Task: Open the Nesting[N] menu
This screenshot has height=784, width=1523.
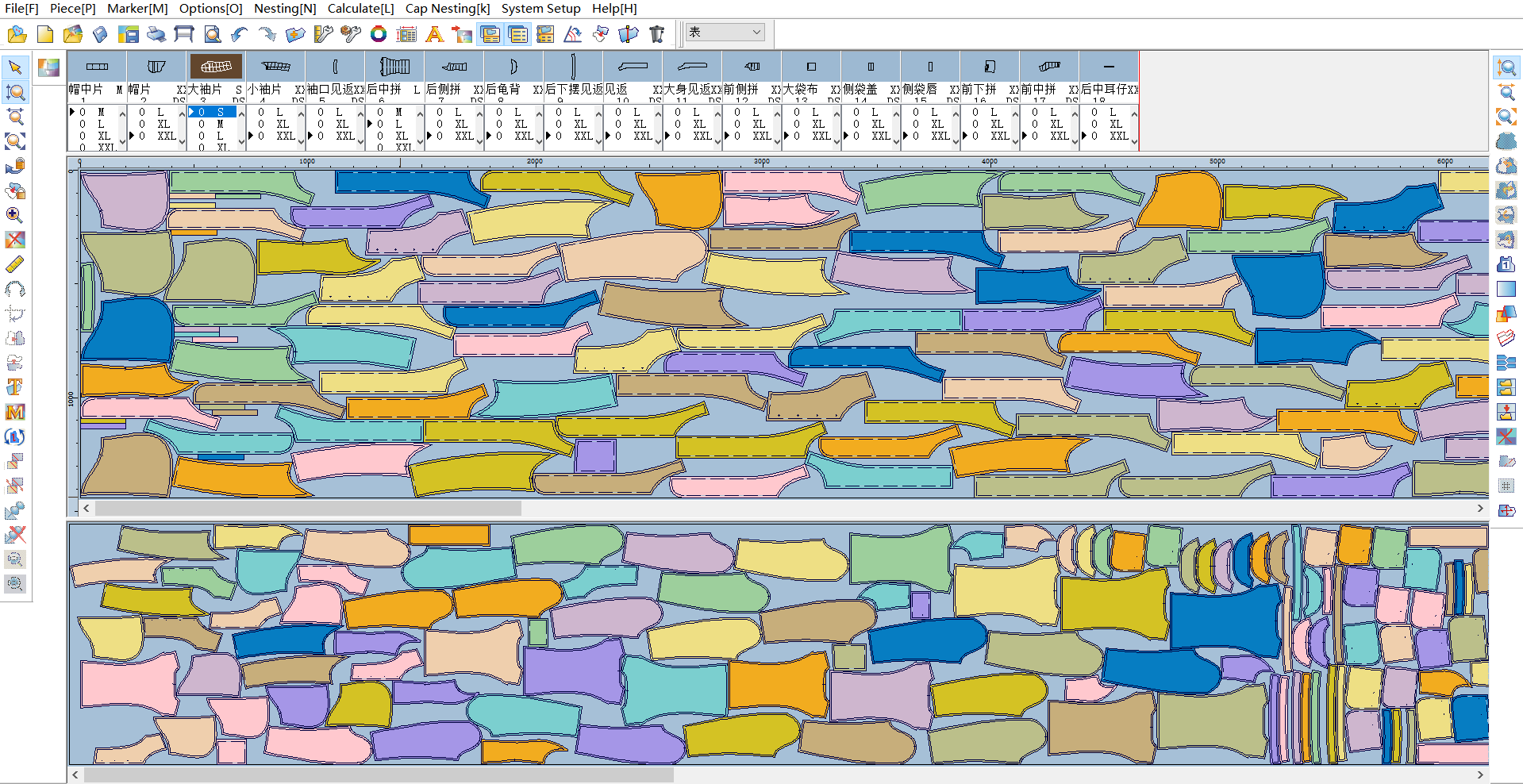Action: click(x=284, y=9)
